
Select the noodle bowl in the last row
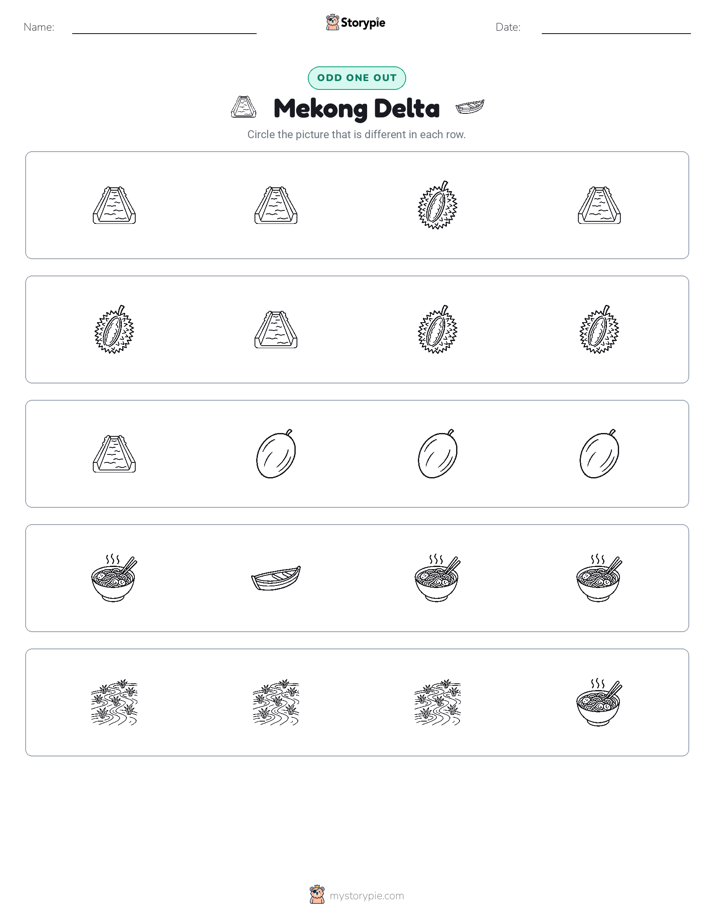tap(599, 702)
